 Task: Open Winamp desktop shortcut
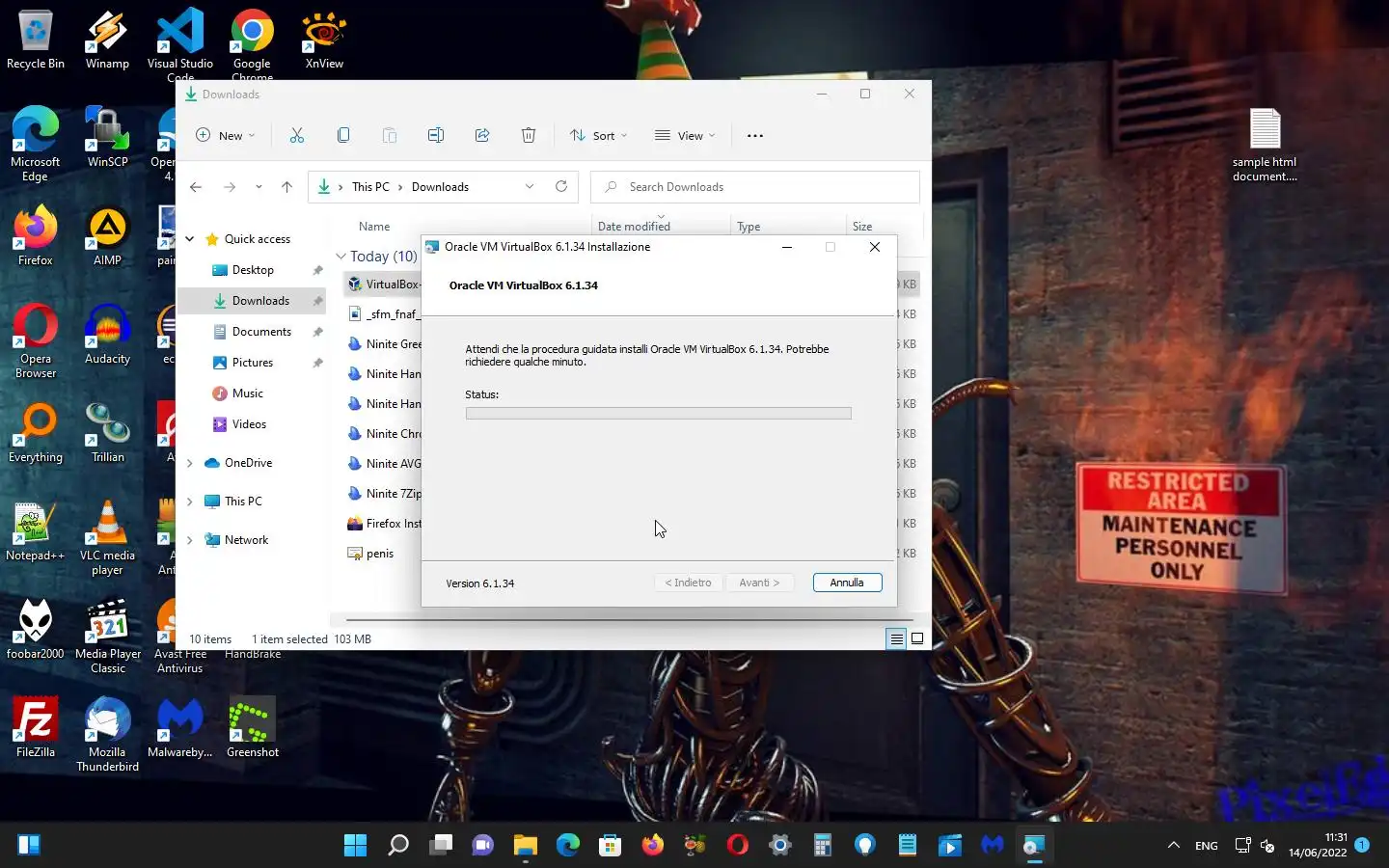107,41
